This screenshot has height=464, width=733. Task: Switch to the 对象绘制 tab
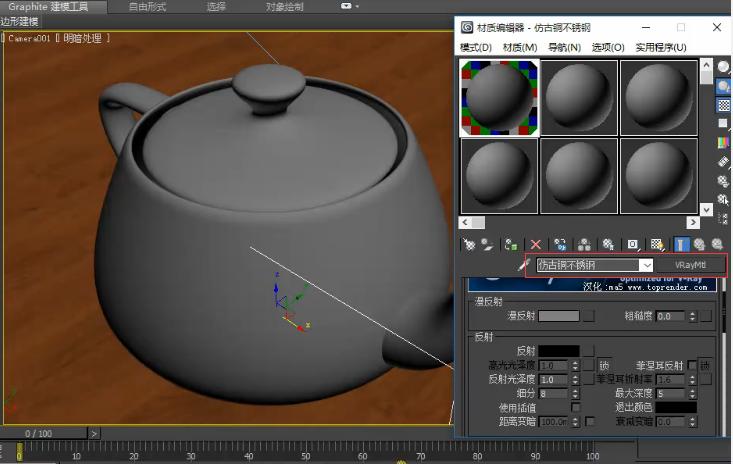tap(285, 7)
